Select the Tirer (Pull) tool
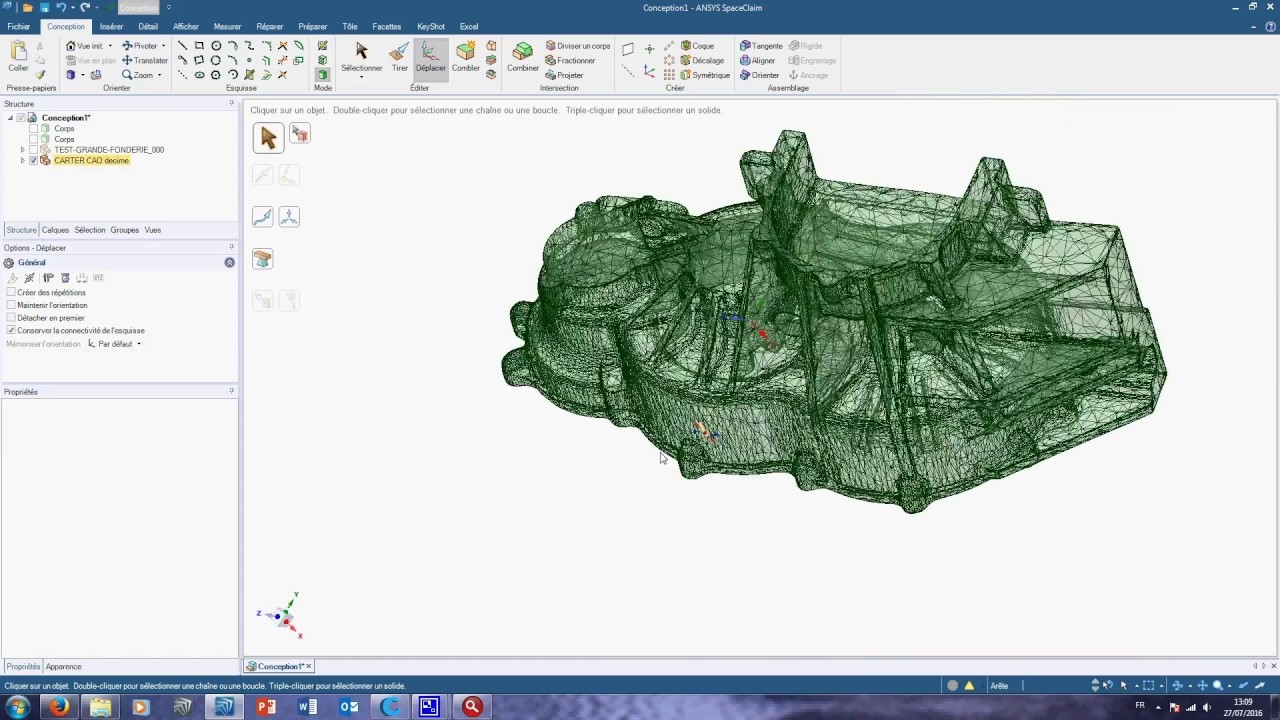The image size is (1280, 720). (399, 56)
